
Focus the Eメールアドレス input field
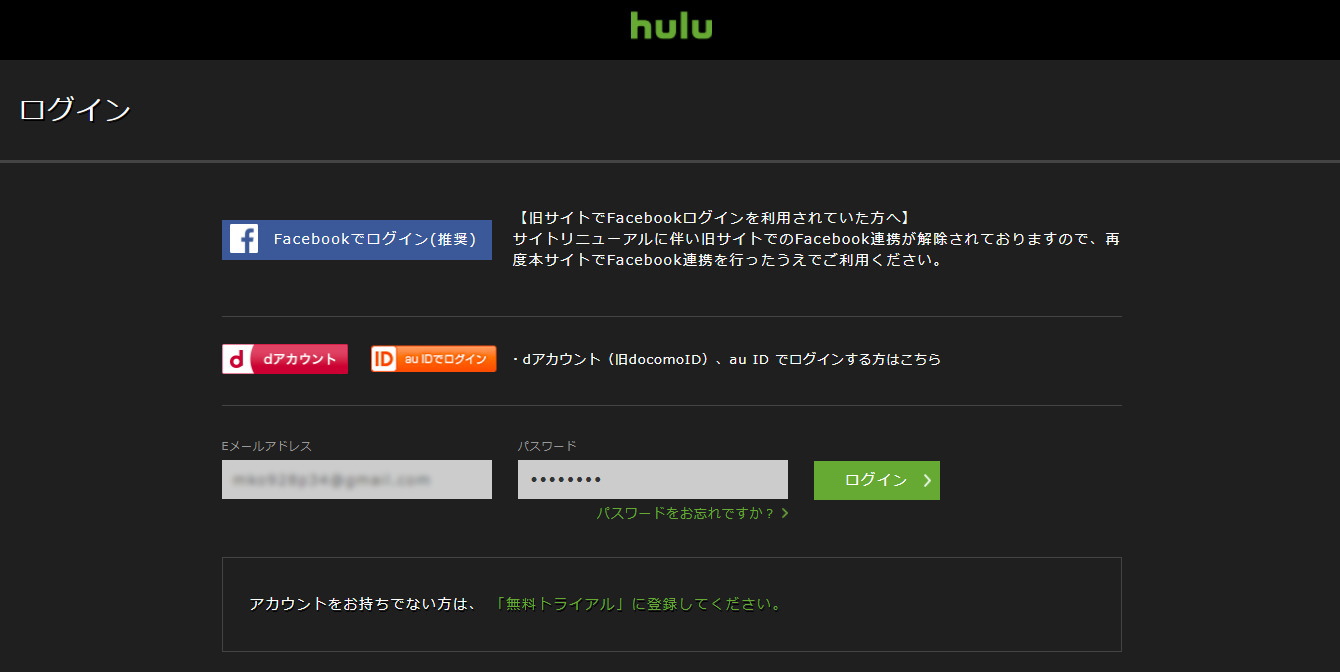356,480
